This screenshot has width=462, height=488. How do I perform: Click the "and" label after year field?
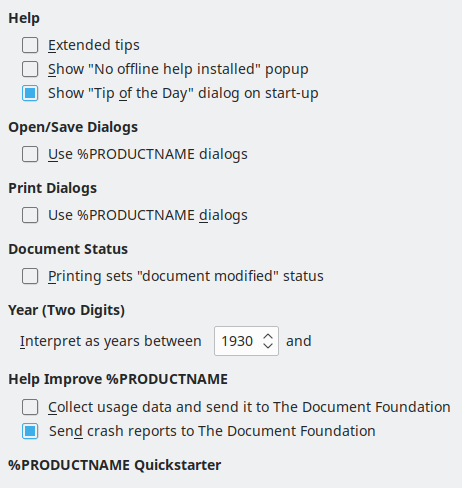point(299,341)
